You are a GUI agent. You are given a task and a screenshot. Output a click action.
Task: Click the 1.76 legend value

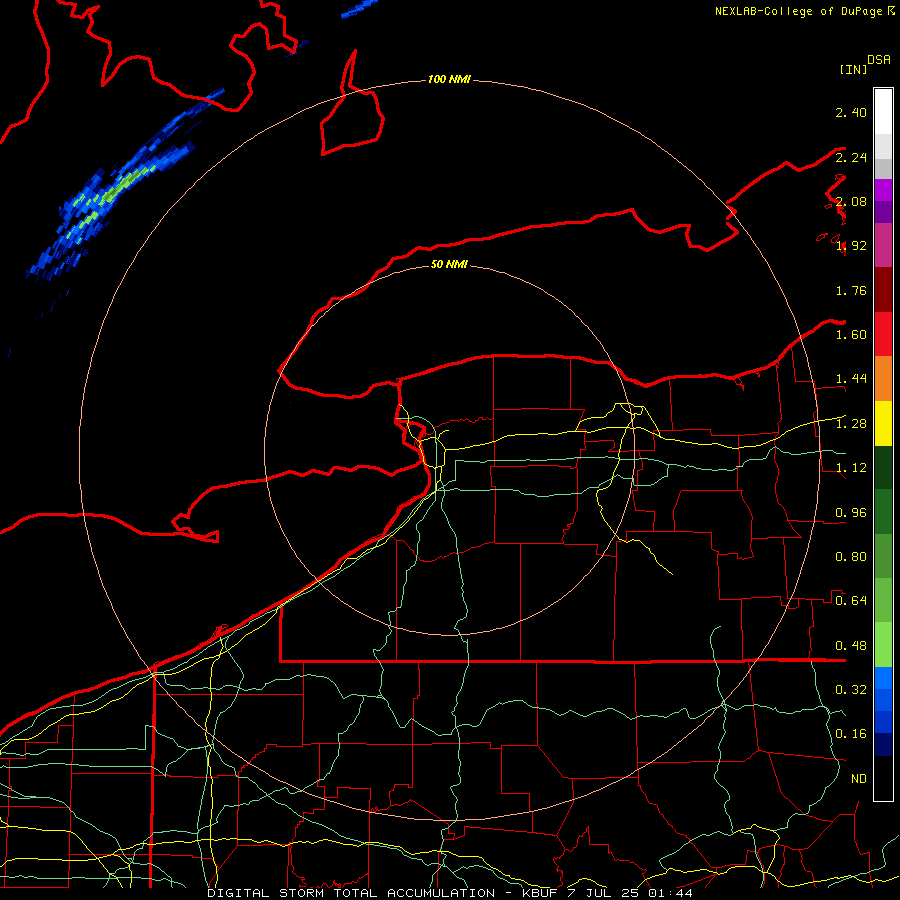pyautogui.click(x=851, y=290)
